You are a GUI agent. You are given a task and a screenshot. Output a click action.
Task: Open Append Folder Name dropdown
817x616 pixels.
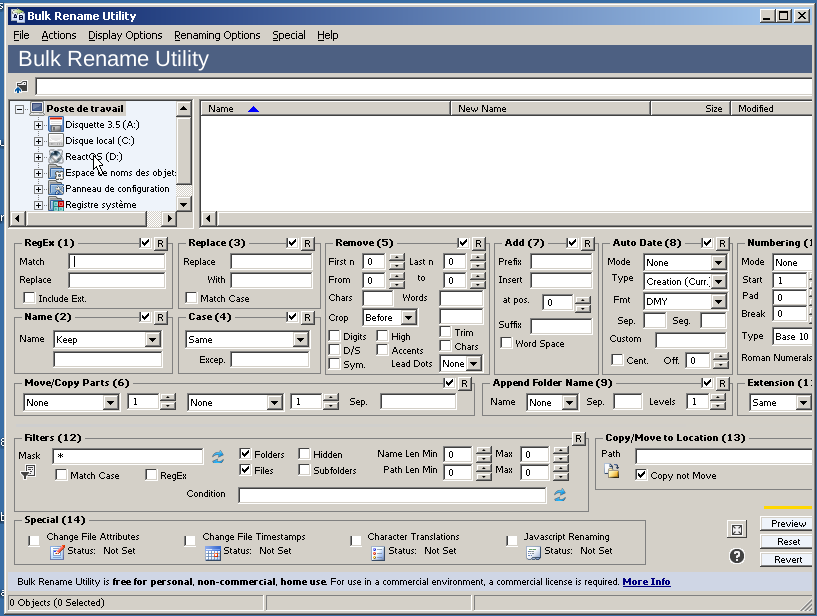coord(570,402)
